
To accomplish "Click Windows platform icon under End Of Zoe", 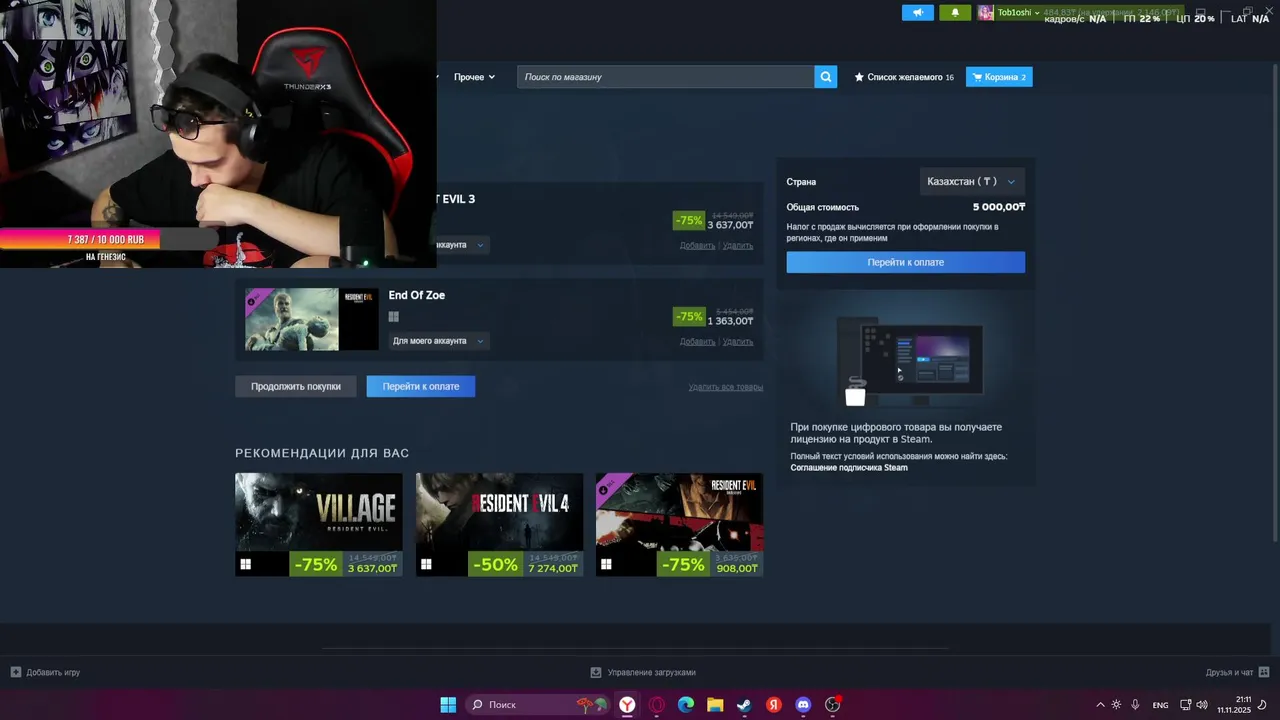I will click(394, 317).
